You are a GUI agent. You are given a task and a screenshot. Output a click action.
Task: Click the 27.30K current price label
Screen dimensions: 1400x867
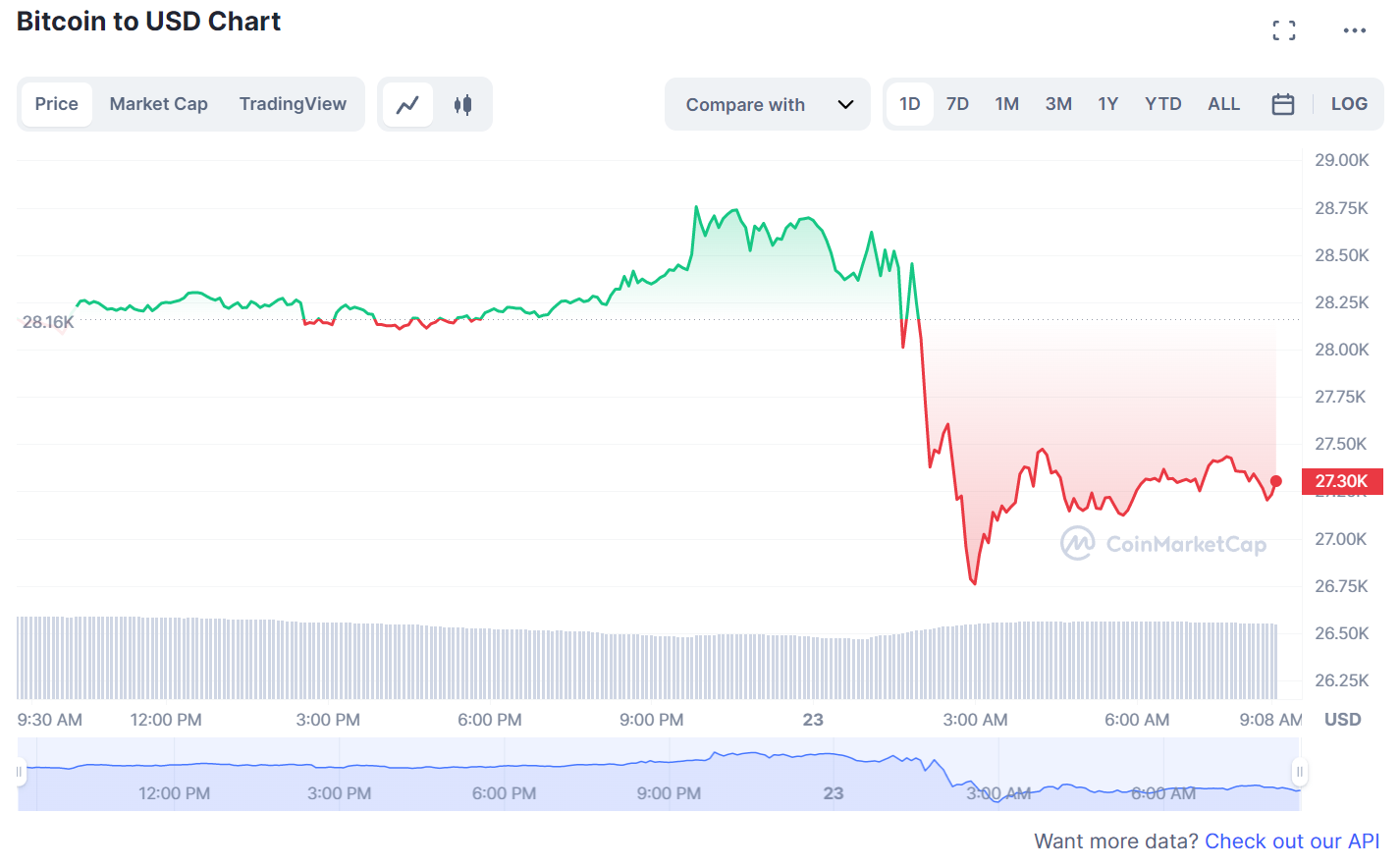(1341, 481)
